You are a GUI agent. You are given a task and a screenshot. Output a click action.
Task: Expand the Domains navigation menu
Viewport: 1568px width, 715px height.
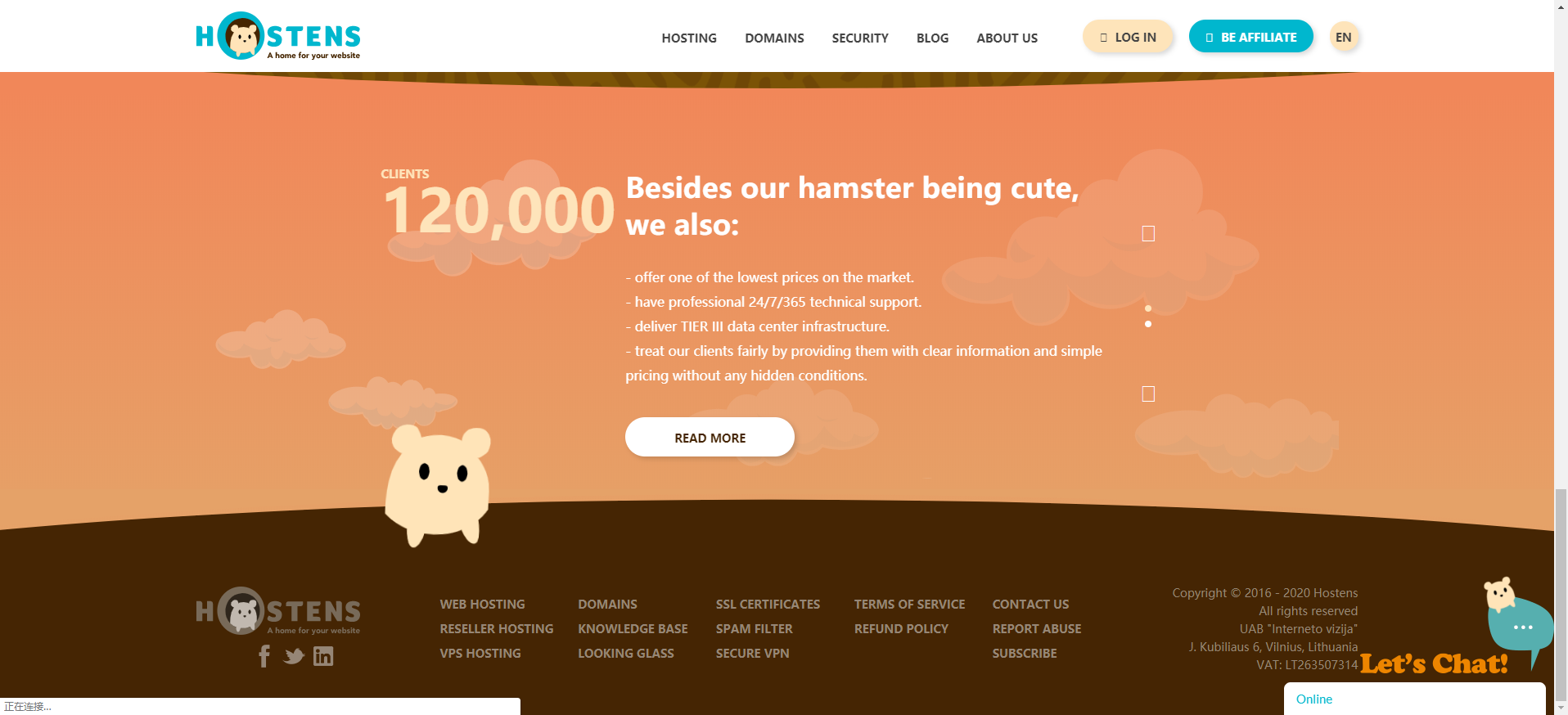click(x=774, y=38)
